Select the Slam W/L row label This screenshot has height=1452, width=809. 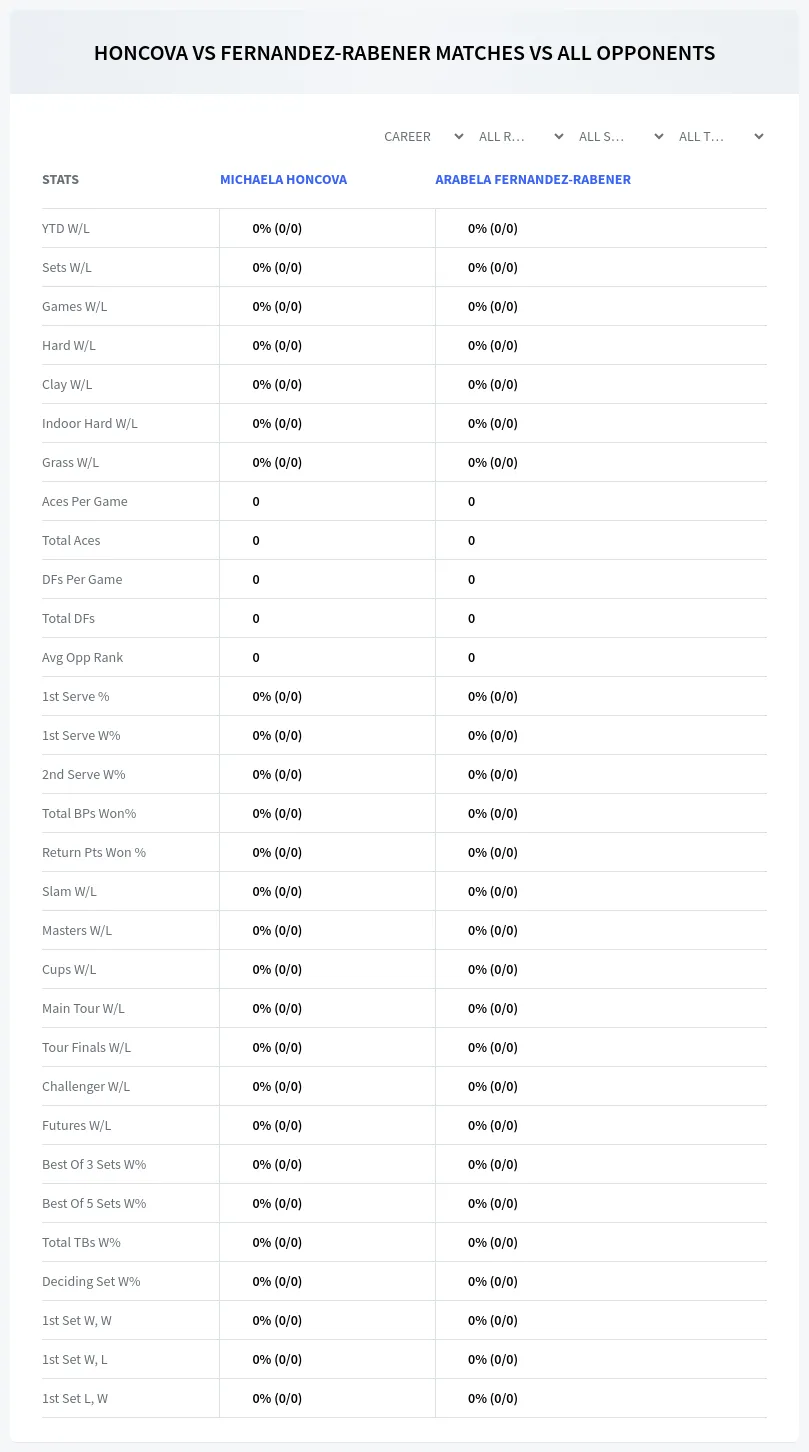(x=69, y=891)
